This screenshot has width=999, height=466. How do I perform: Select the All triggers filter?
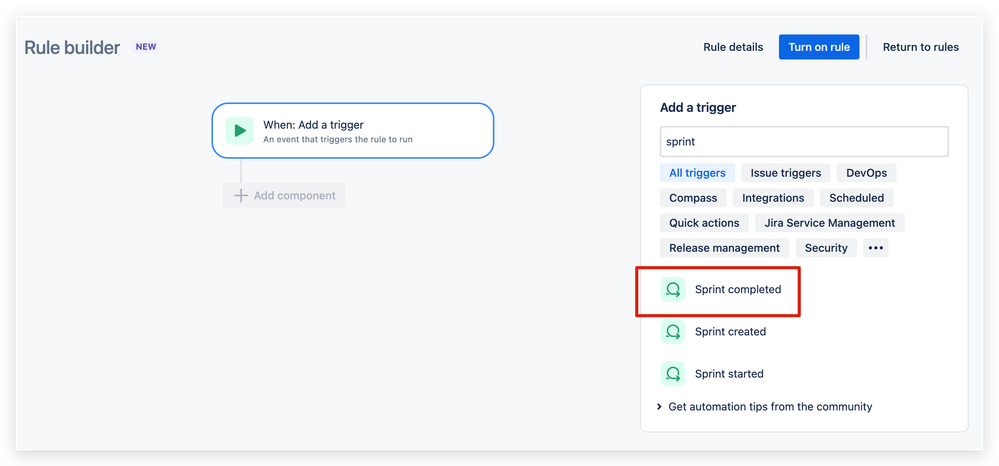point(697,173)
